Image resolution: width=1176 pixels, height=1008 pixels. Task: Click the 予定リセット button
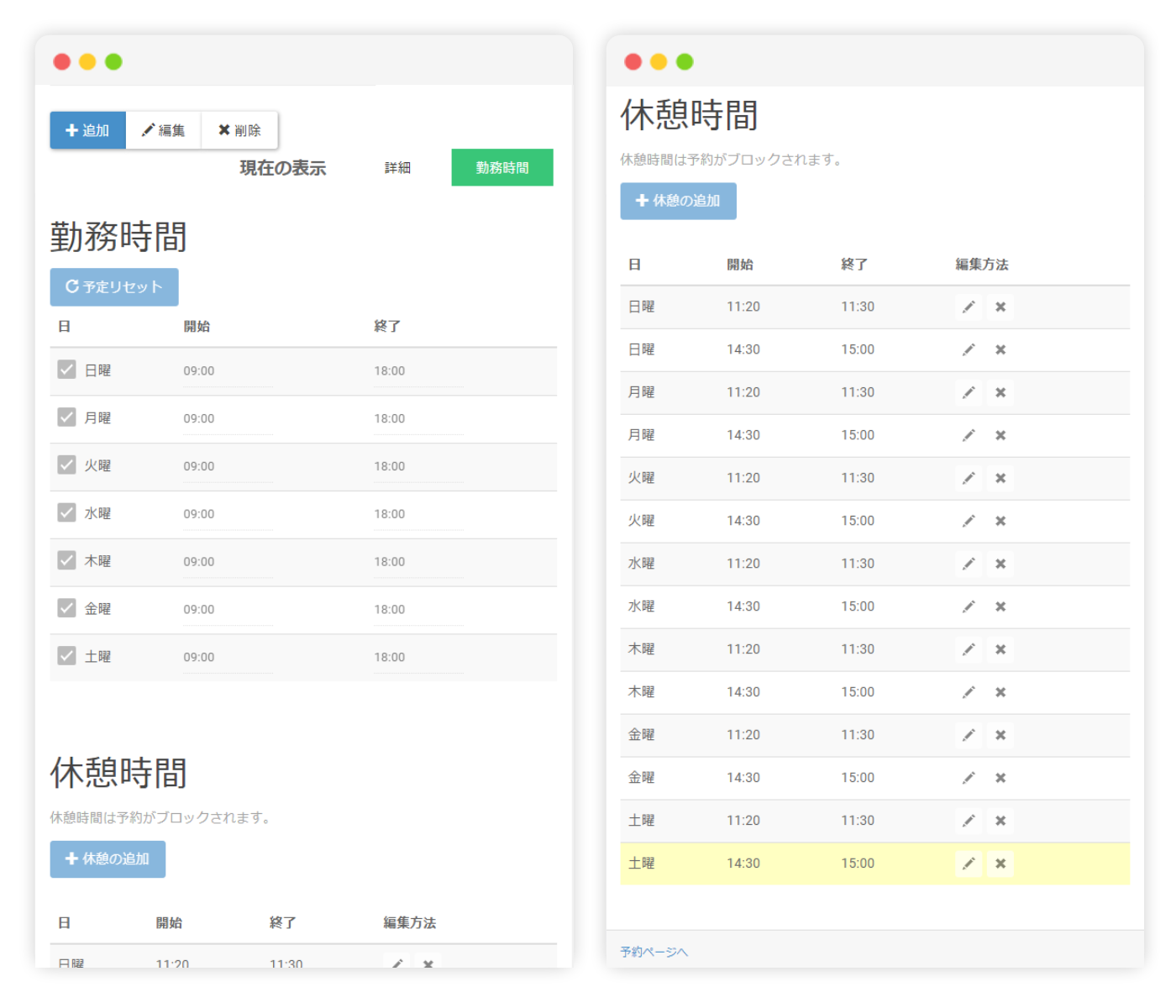point(114,287)
